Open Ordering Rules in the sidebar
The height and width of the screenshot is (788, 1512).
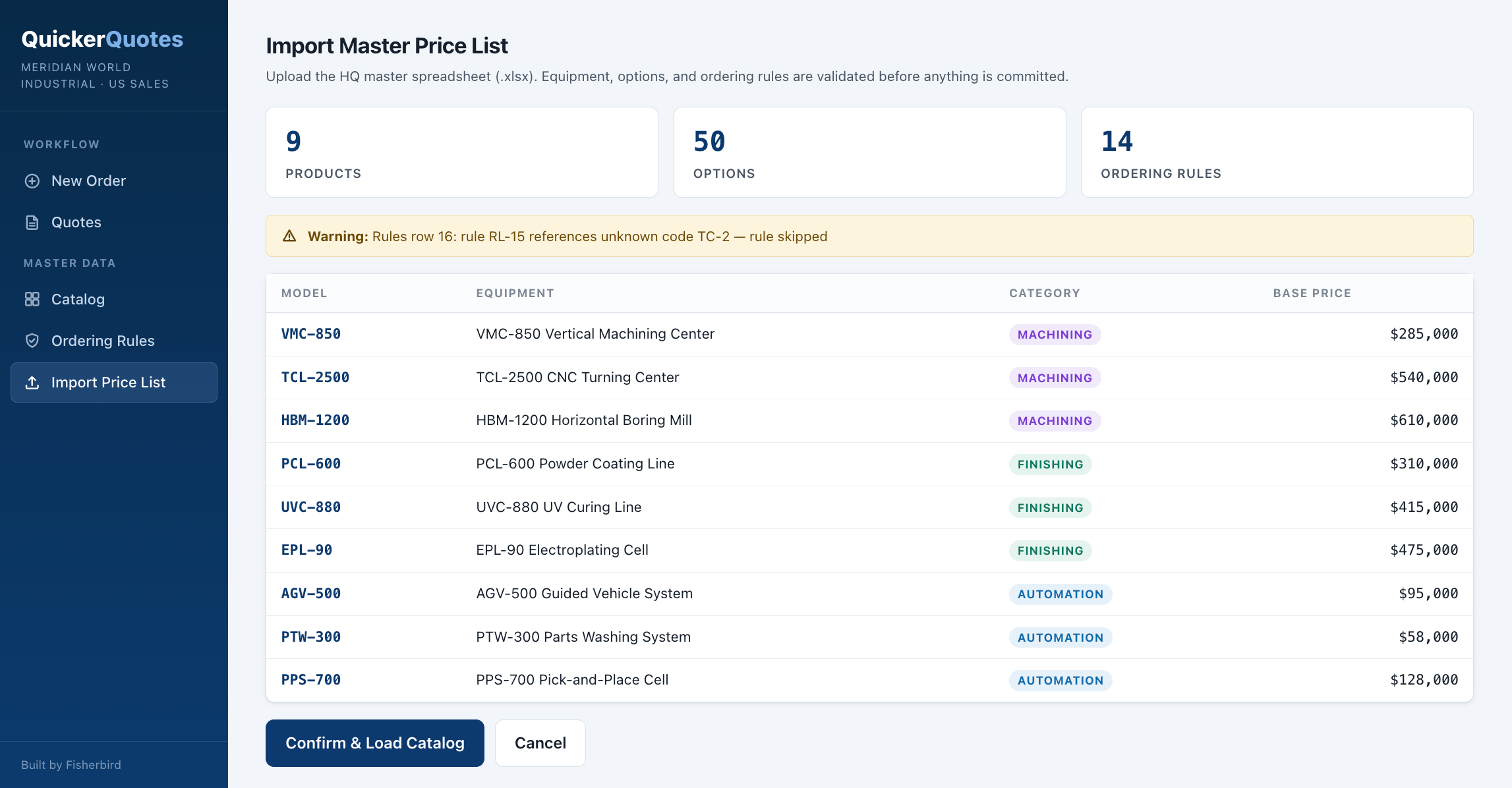tap(114, 341)
